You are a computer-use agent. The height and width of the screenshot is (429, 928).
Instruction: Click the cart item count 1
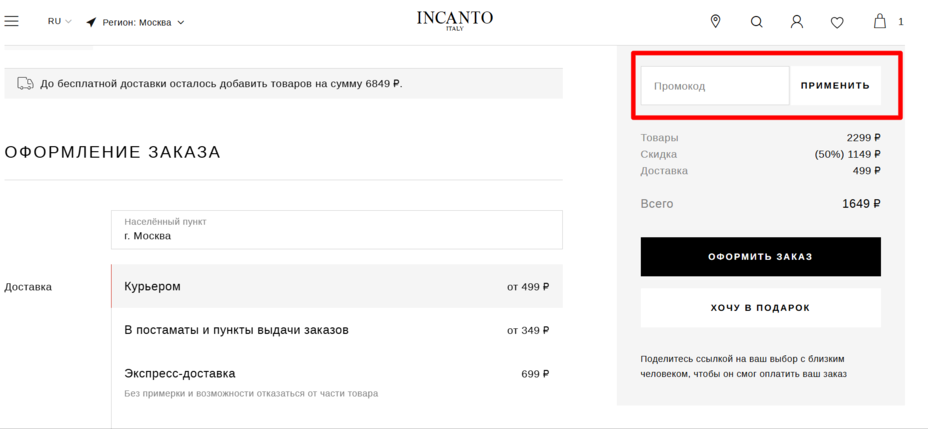point(901,22)
